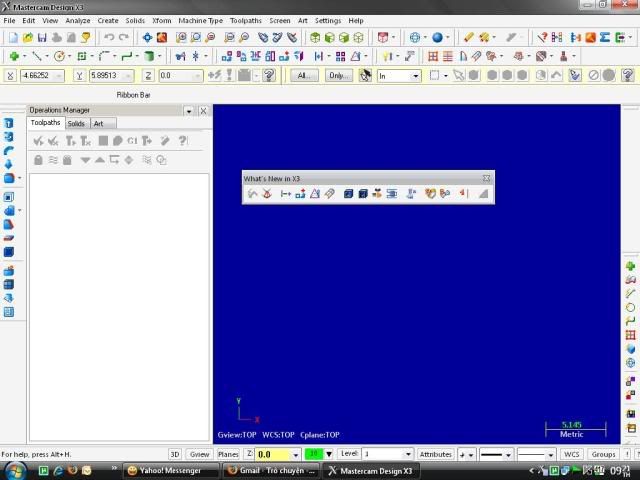Viewport: 640px width, 480px height.
Task: Toggle the X coordinate lock button
Action: point(10,76)
